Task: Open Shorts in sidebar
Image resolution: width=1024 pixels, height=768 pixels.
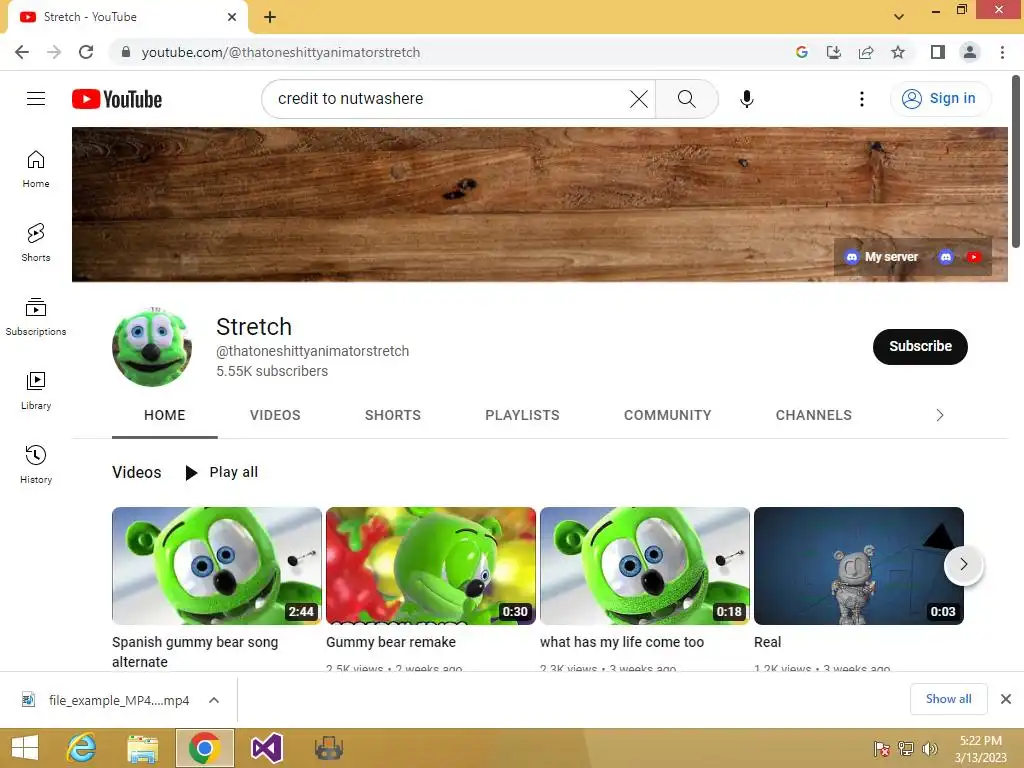Action: pyautogui.click(x=36, y=243)
